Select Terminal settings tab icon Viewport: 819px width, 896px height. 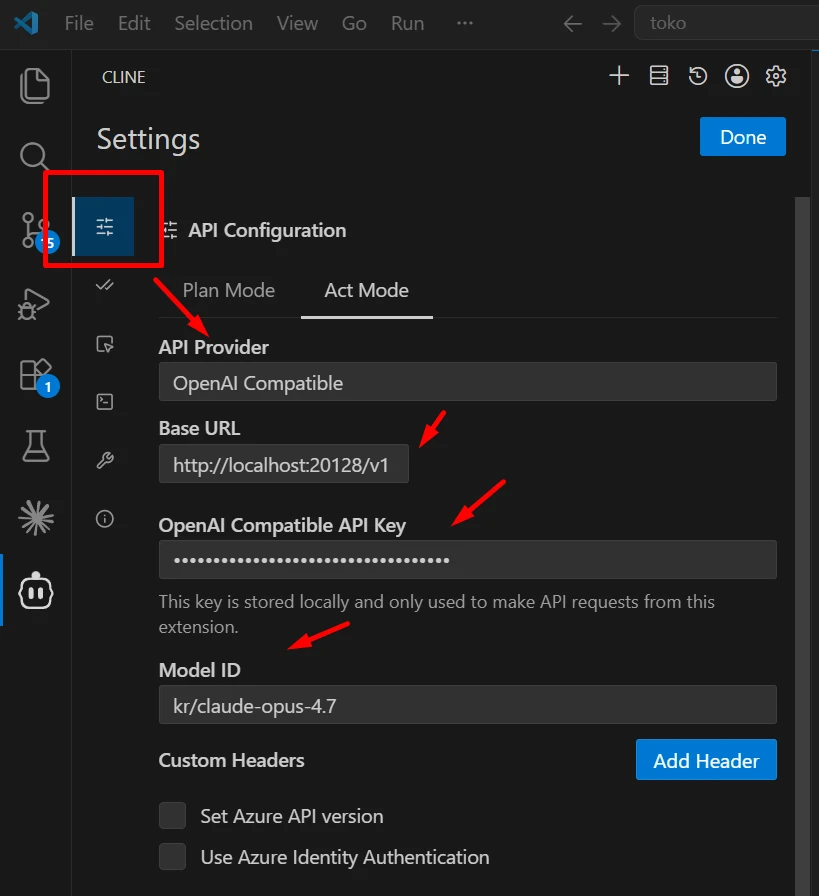pos(105,402)
